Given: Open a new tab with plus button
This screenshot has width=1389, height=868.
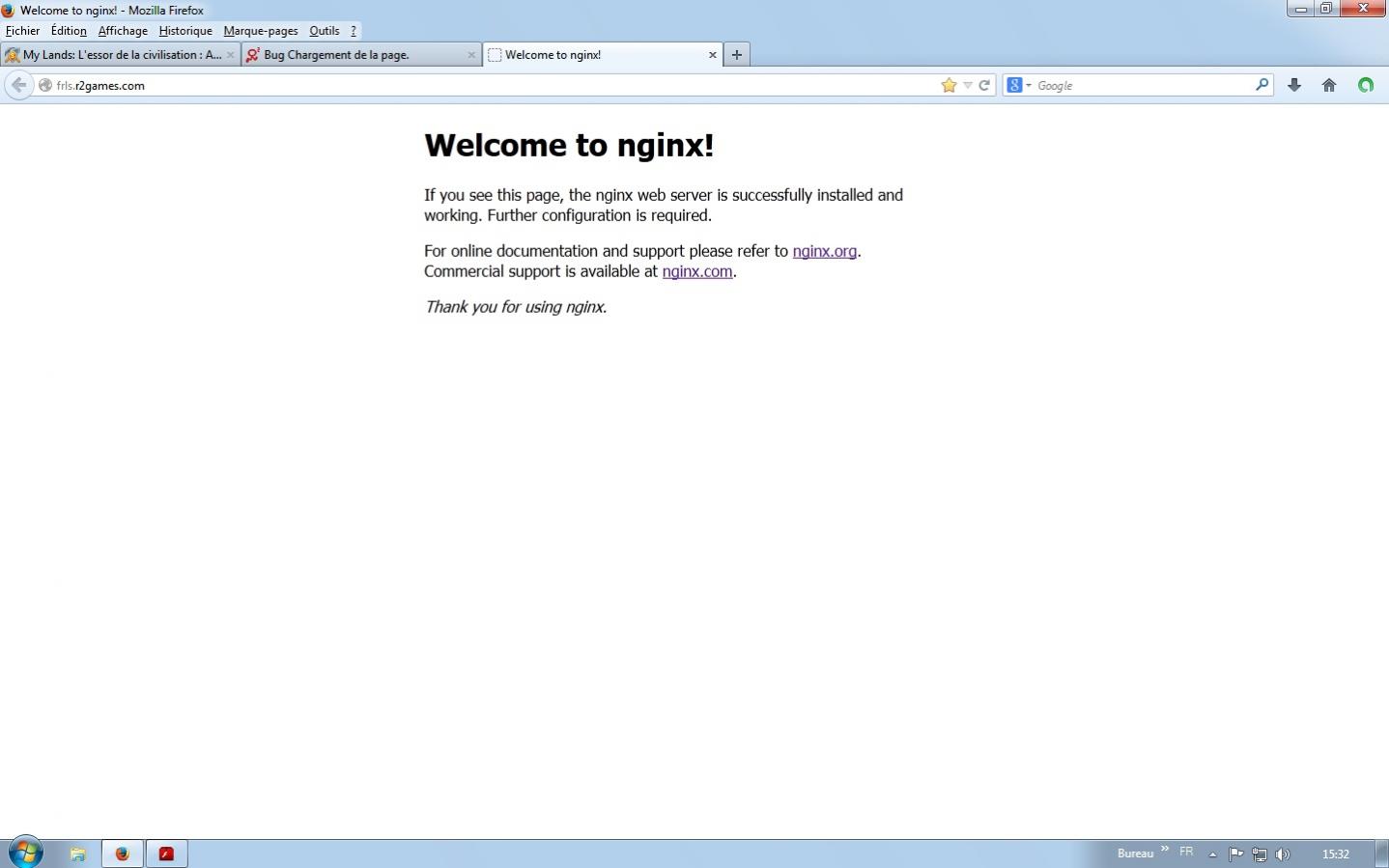Looking at the screenshot, I should click(x=736, y=55).
